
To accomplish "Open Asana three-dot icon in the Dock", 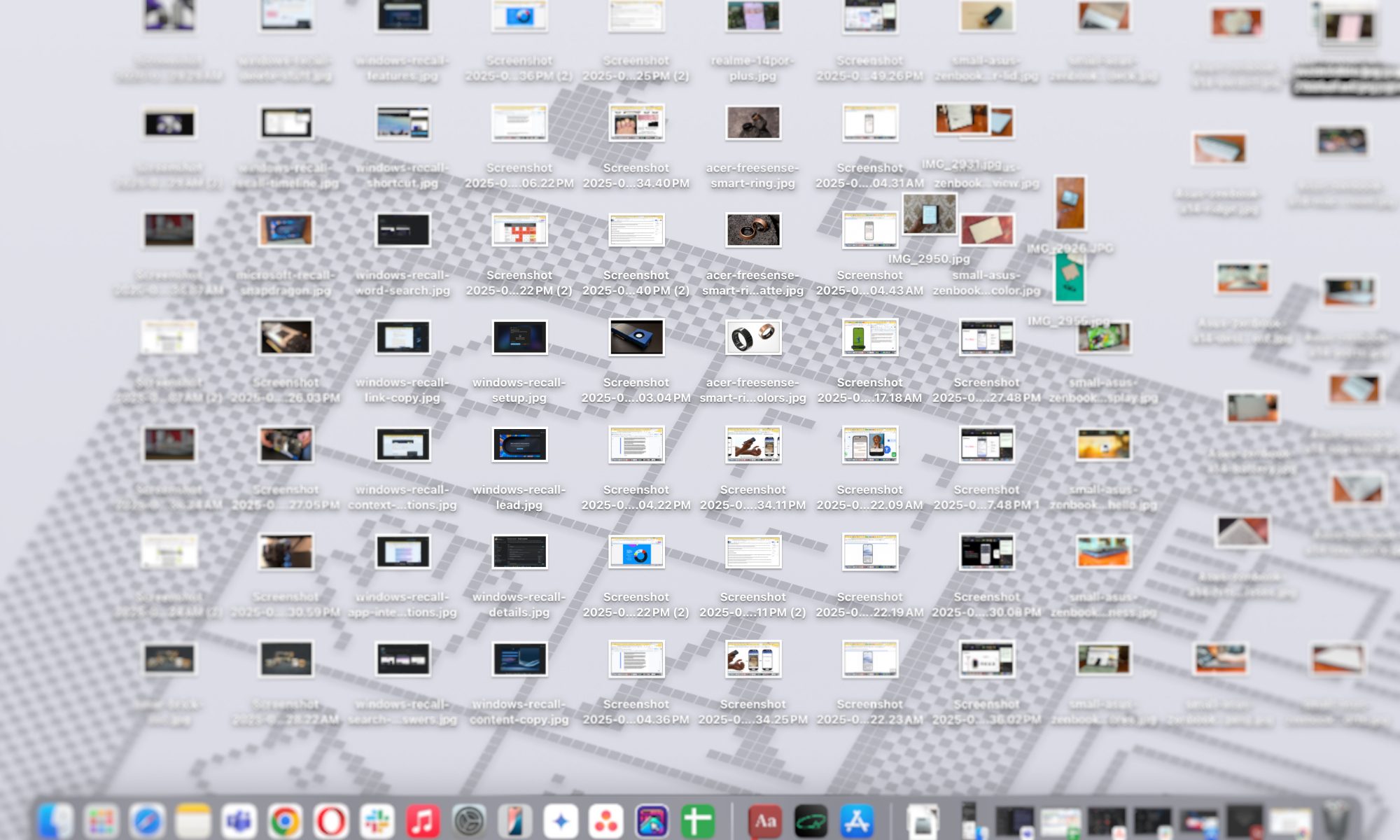I will (606, 820).
